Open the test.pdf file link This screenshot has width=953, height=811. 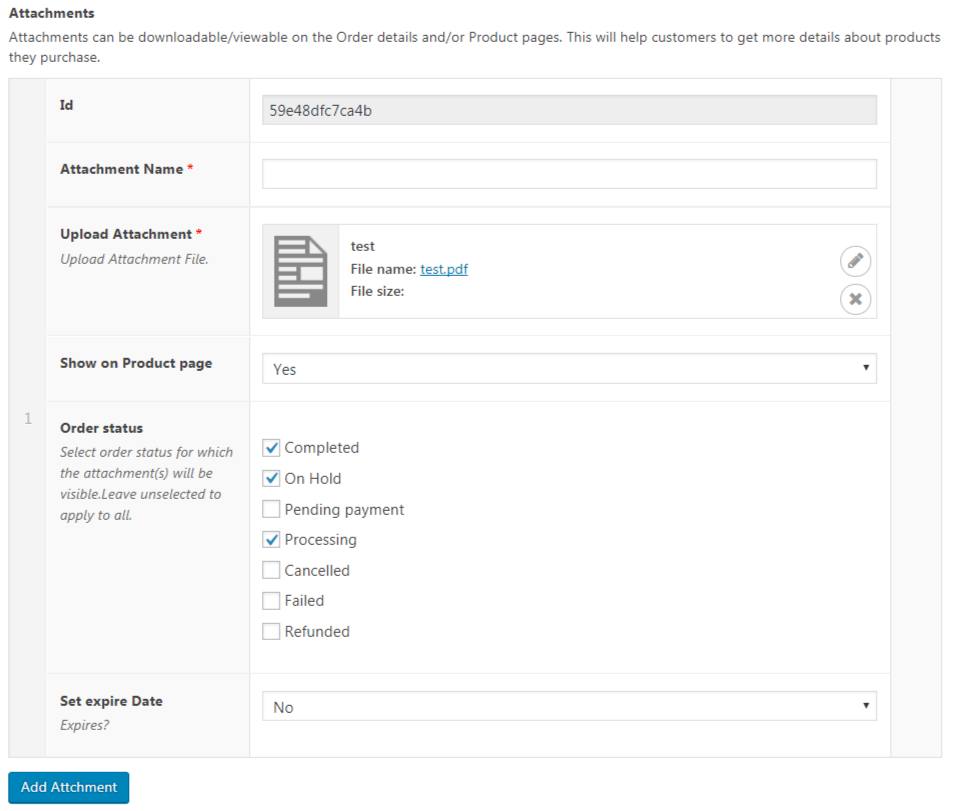tap(444, 269)
